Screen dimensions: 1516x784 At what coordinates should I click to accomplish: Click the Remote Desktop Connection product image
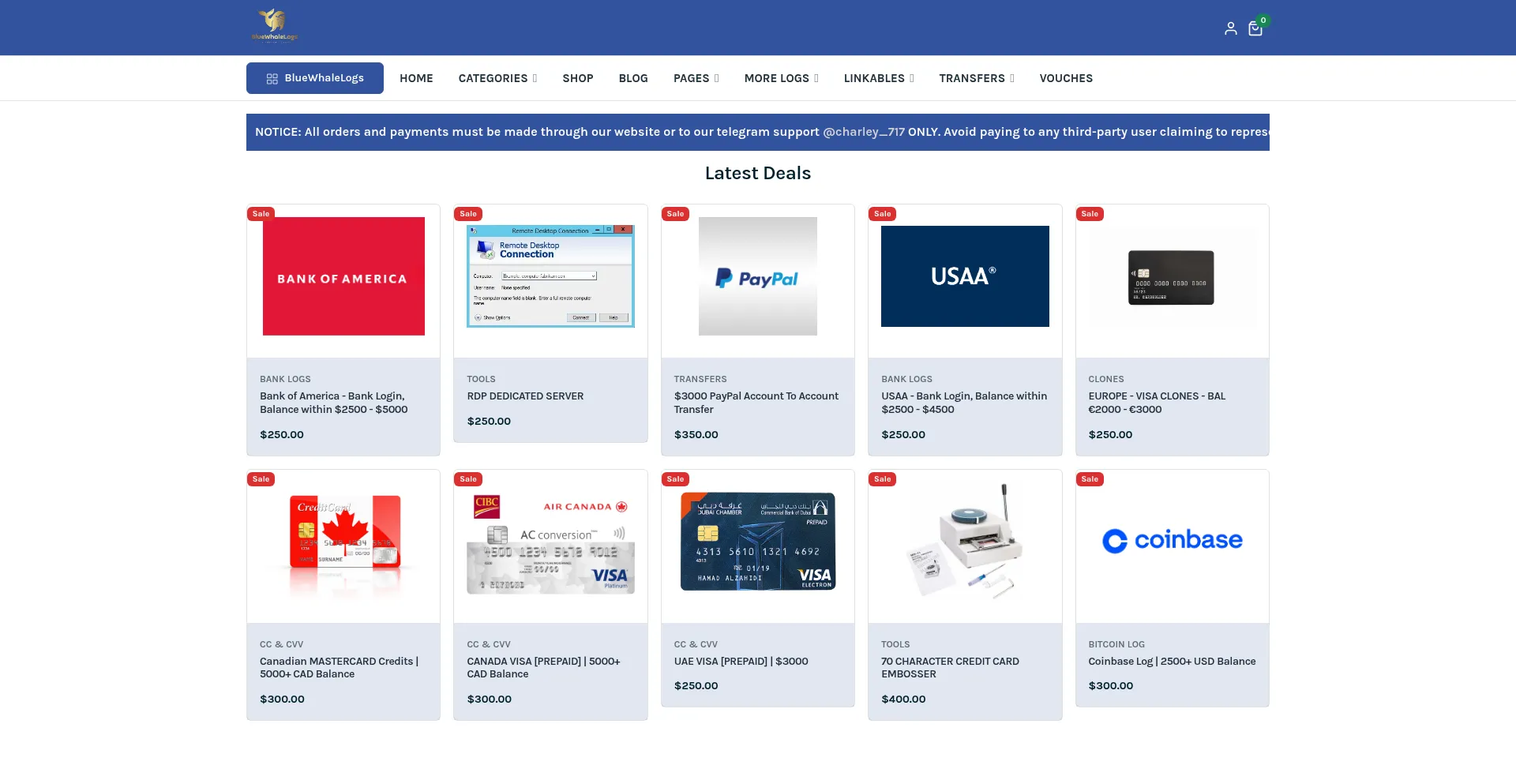[550, 276]
